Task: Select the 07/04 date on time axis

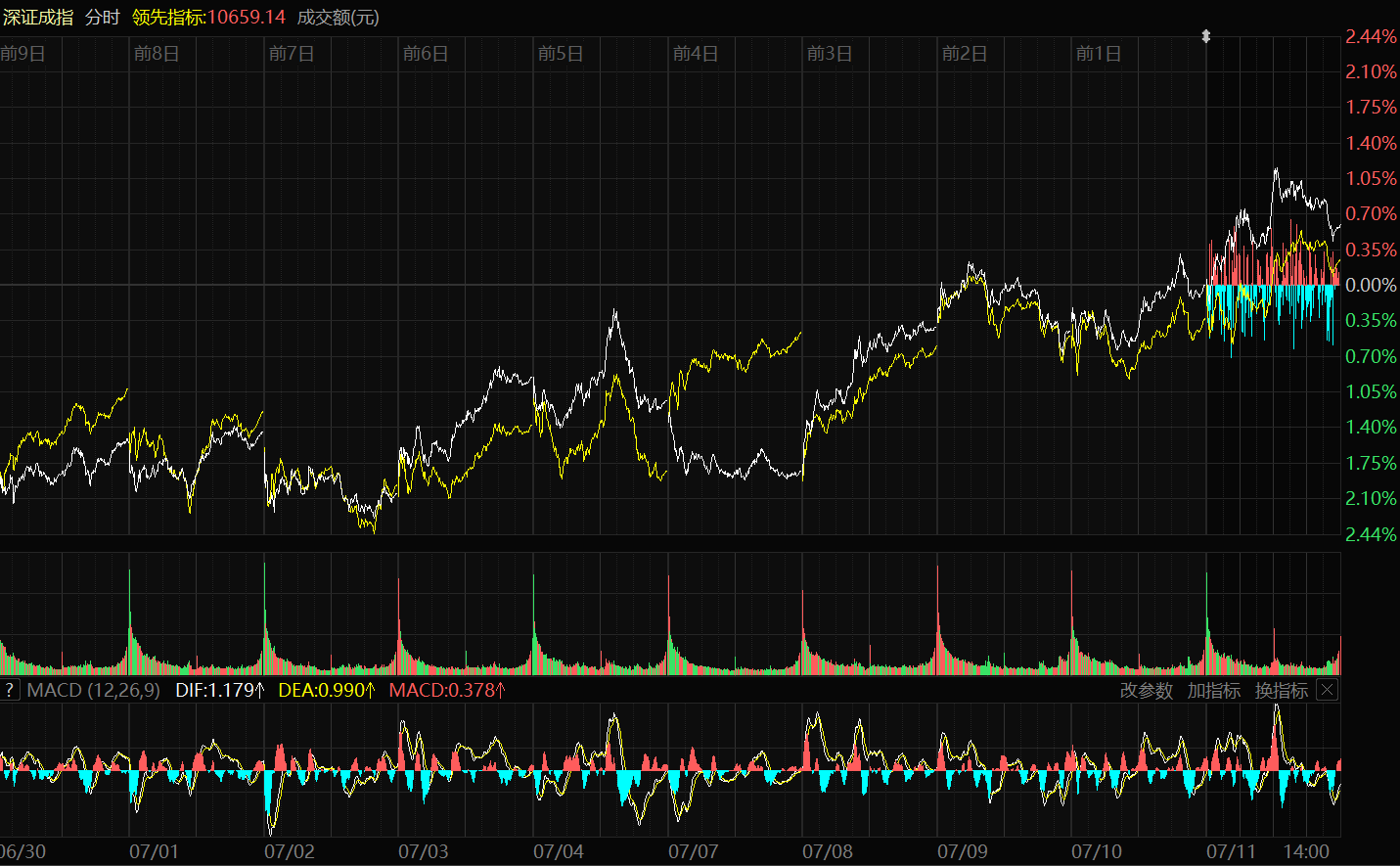Action: click(559, 851)
